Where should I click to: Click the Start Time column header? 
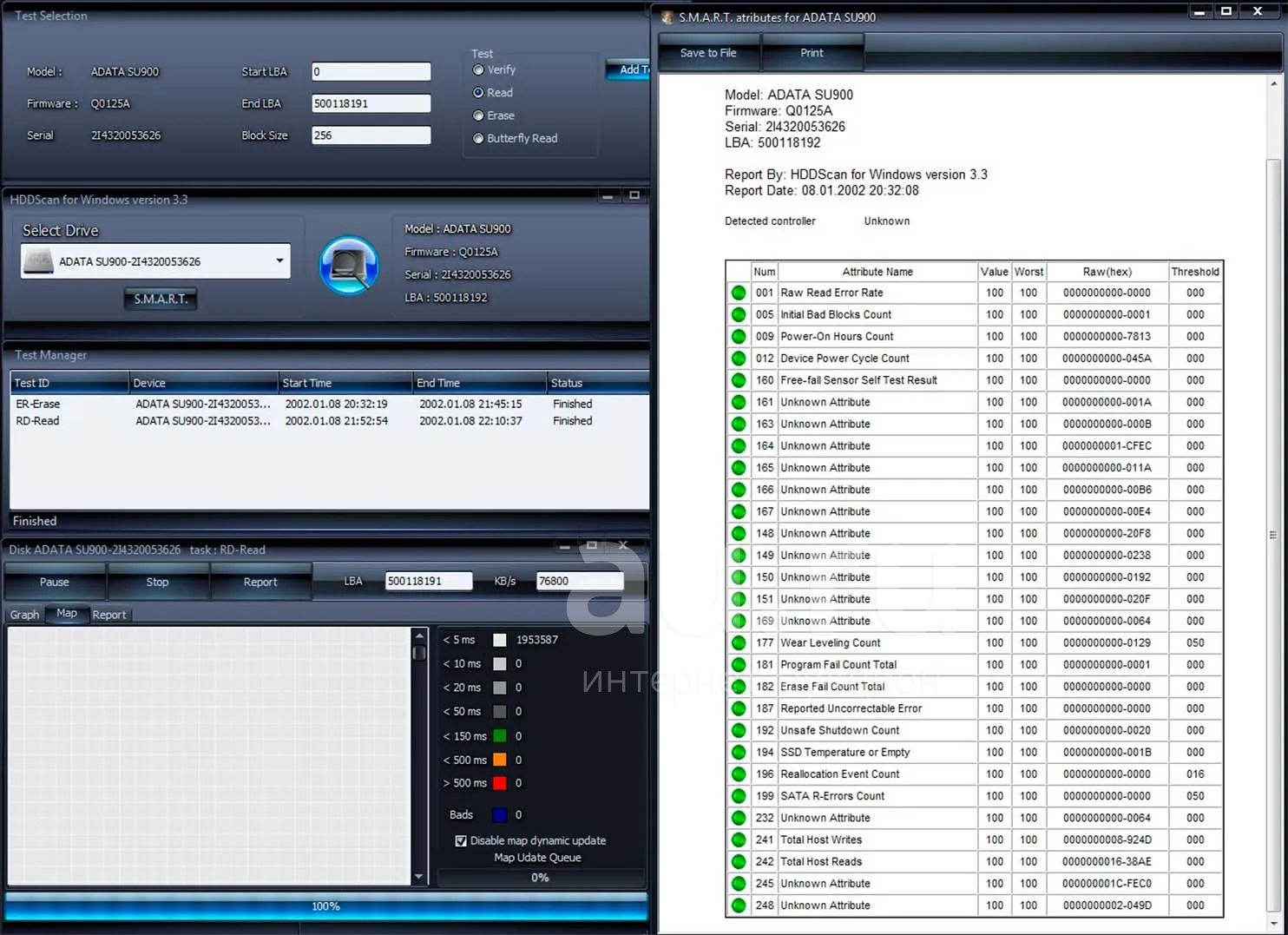click(x=345, y=383)
